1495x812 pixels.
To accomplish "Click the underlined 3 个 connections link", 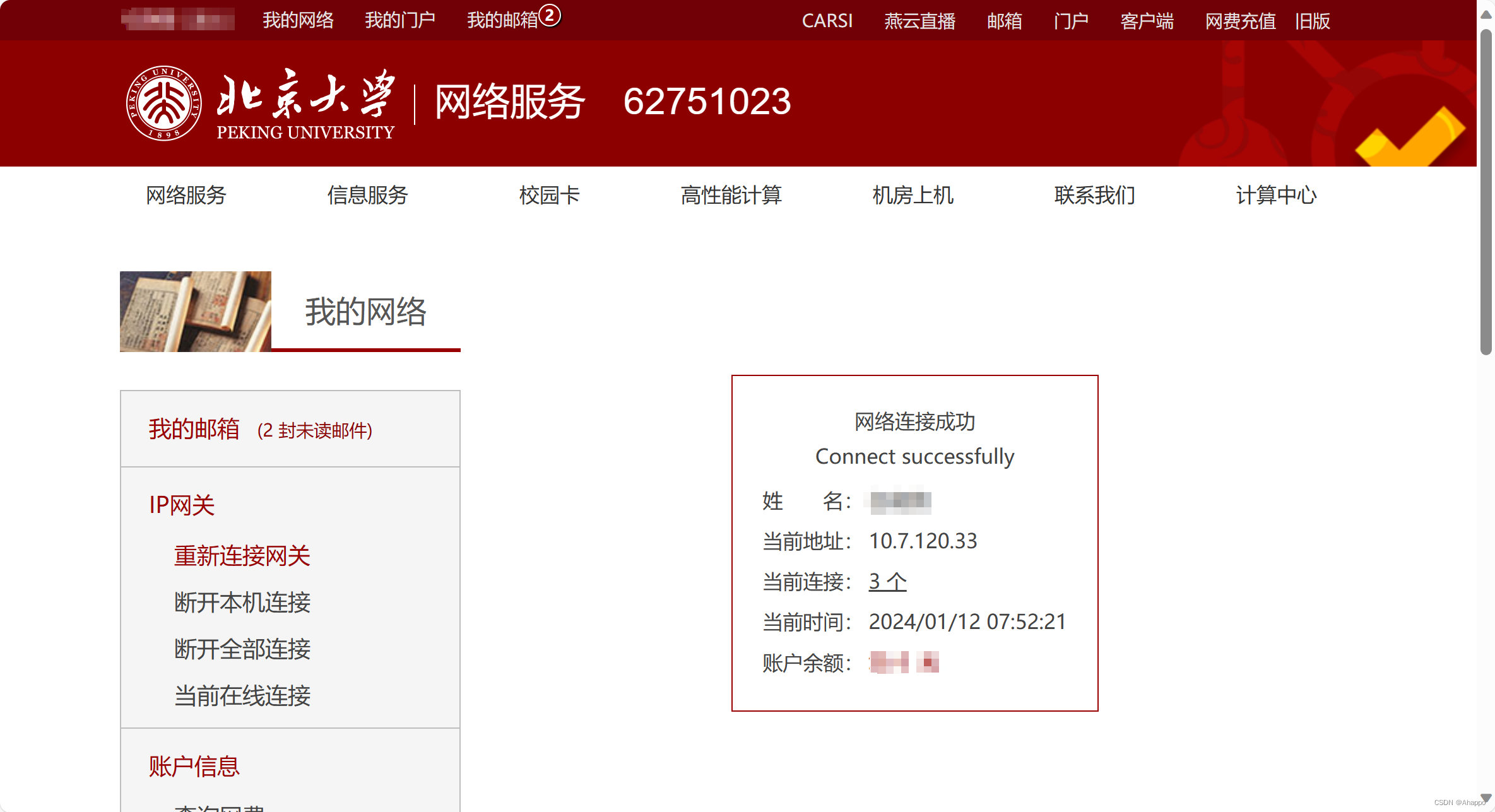I will click(x=887, y=581).
